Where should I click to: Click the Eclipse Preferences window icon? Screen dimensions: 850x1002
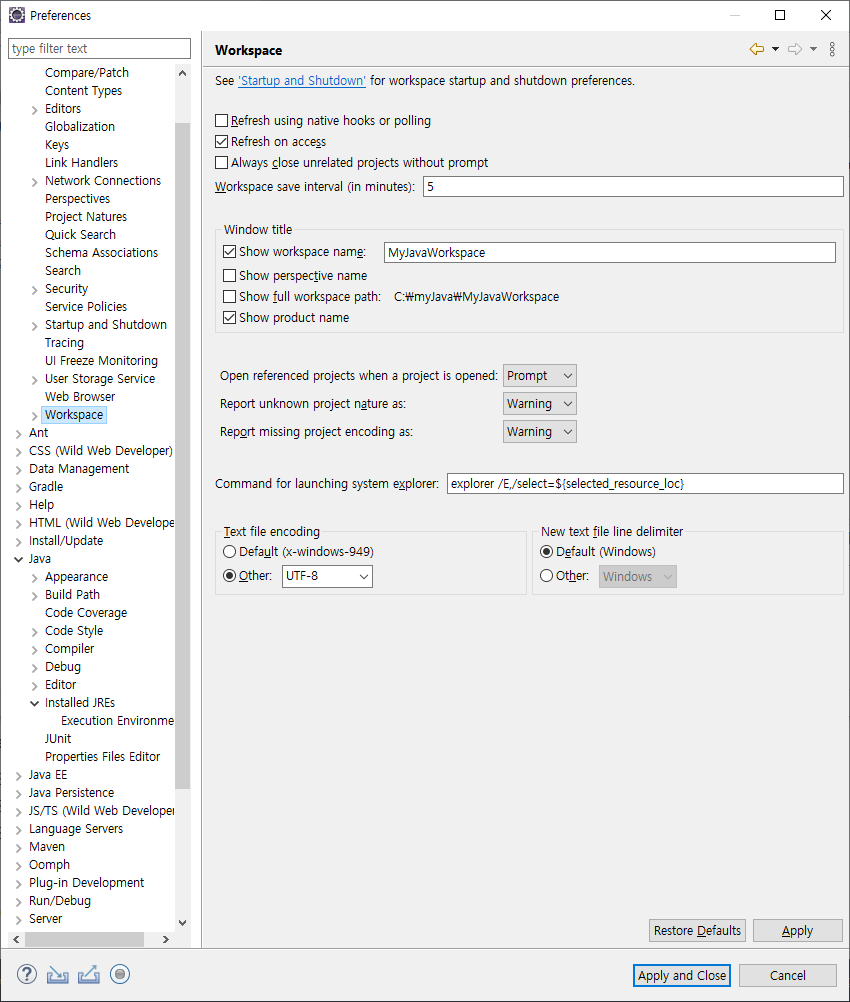(17, 15)
